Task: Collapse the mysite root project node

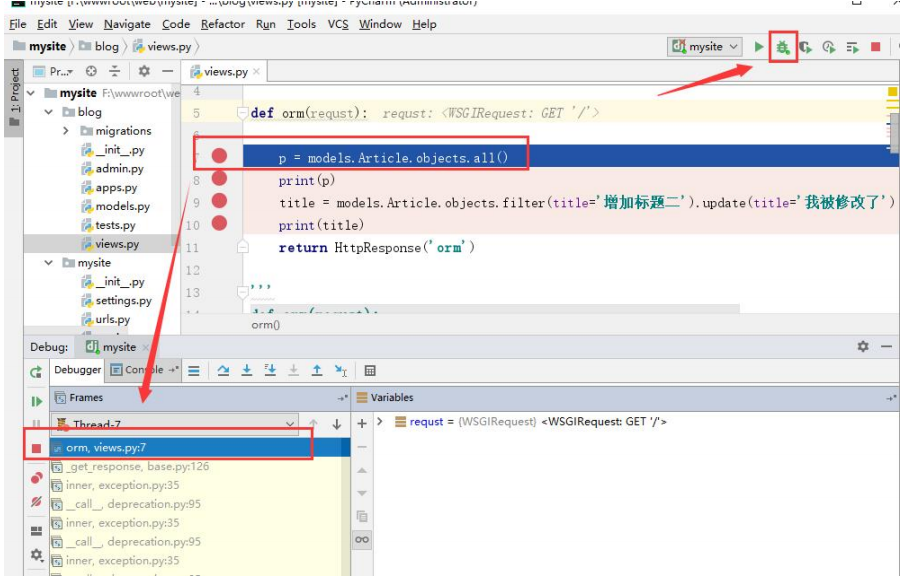Action: pyautogui.click(x=31, y=93)
